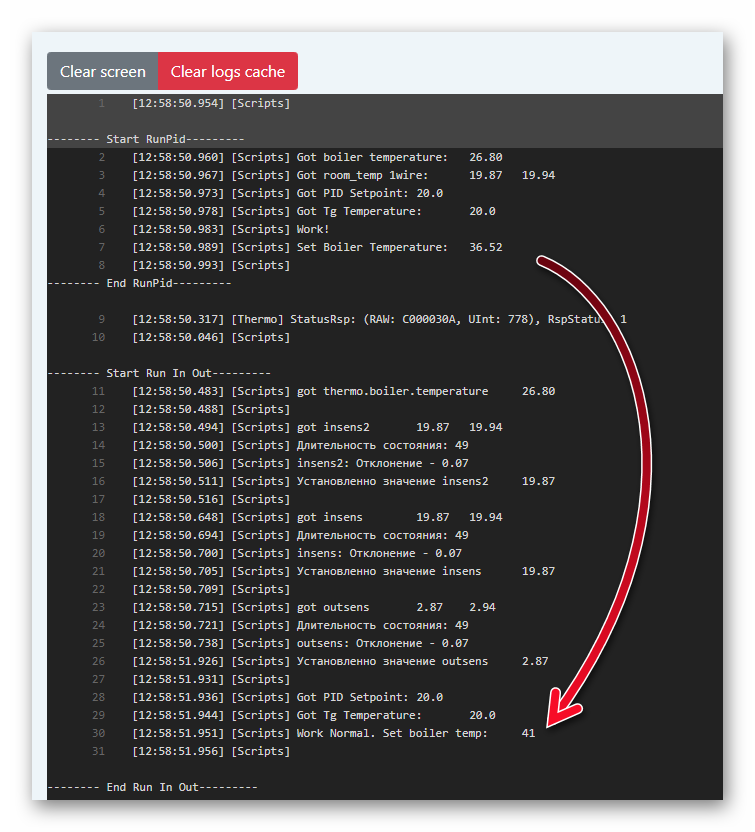Click the 'End RunPid' separator line
The height and width of the screenshot is (832, 755).
click(x=139, y=283)
